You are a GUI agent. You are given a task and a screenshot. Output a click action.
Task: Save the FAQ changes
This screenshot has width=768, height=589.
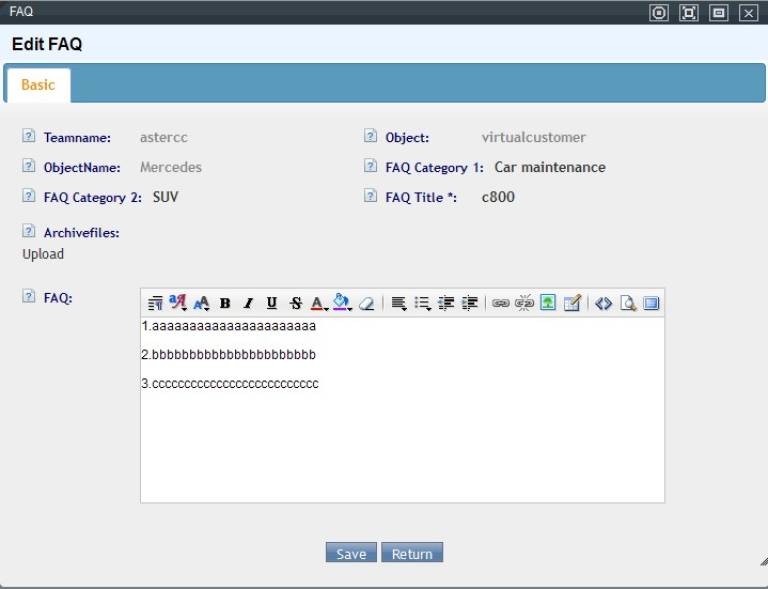351,553
